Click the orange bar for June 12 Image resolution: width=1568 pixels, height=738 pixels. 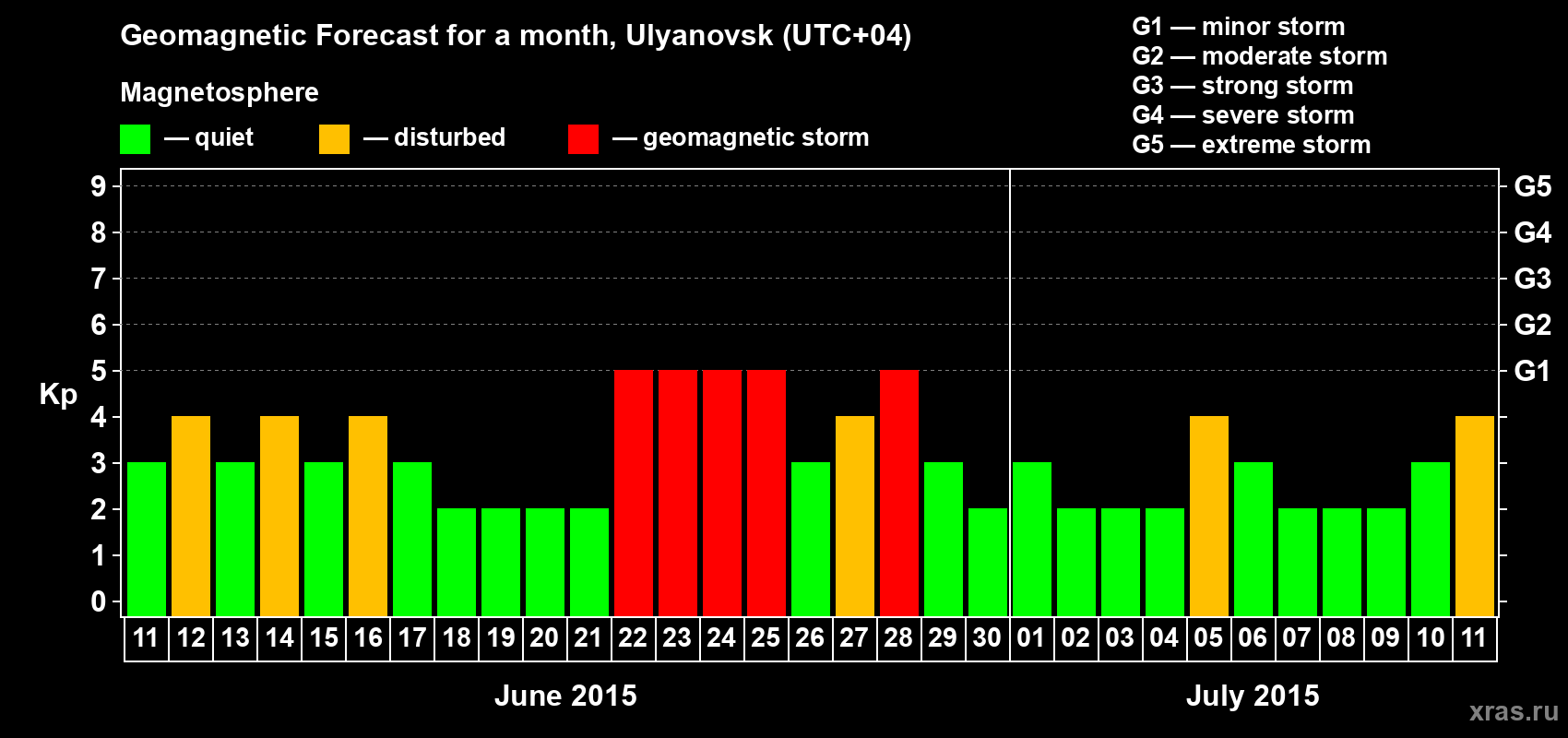click(191, 516)
